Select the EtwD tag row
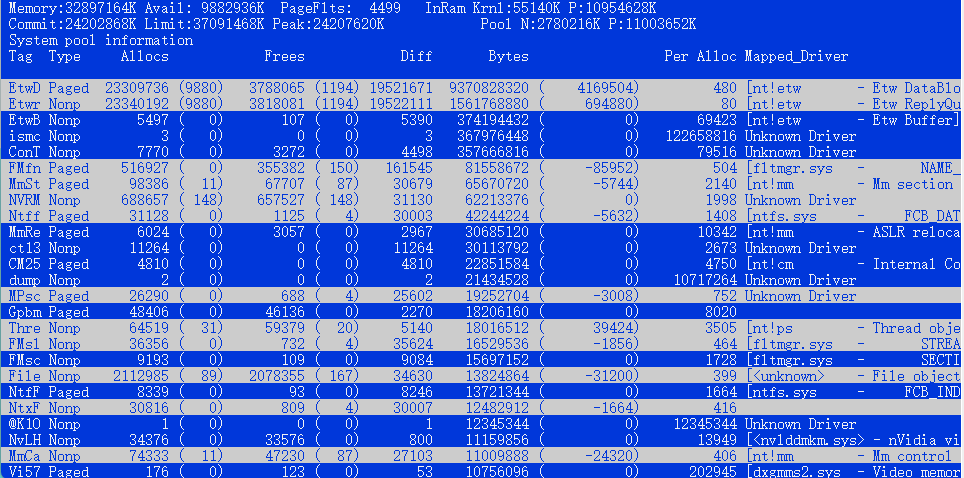This screenshot has width=964, height=478. pyautogui.click(x=482, y=88)
